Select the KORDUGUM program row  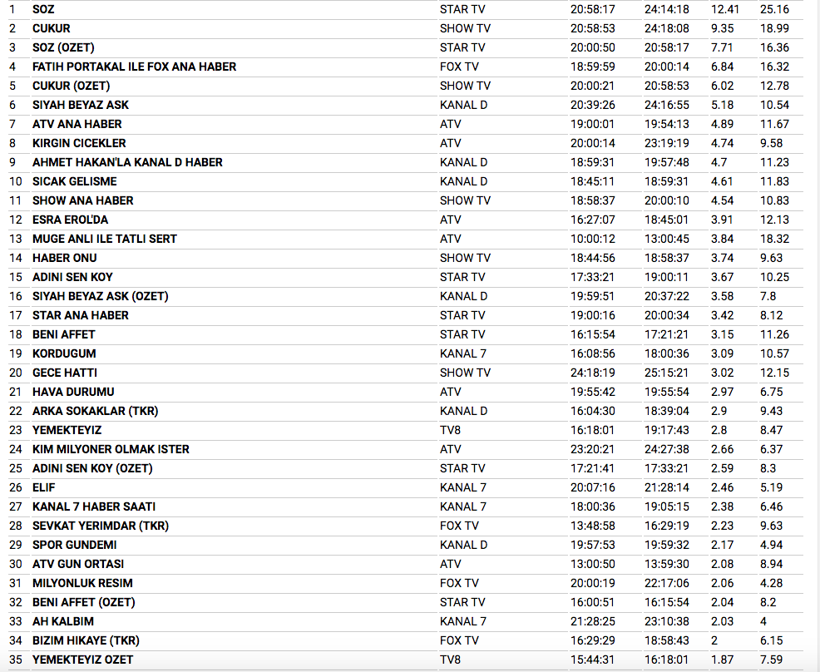[x=66, y=354]
